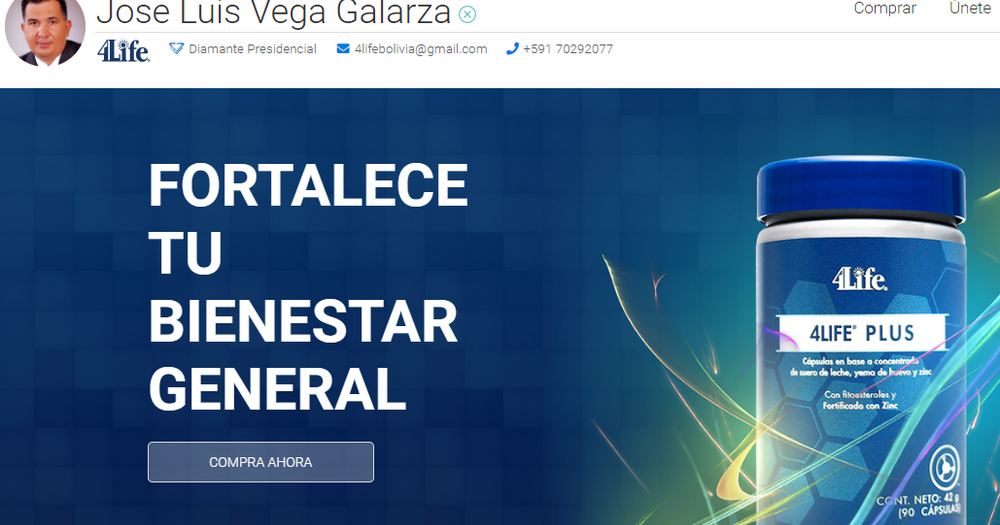
Task: Click the +591 70292077 phone number
Action: (x=568, y=49)
